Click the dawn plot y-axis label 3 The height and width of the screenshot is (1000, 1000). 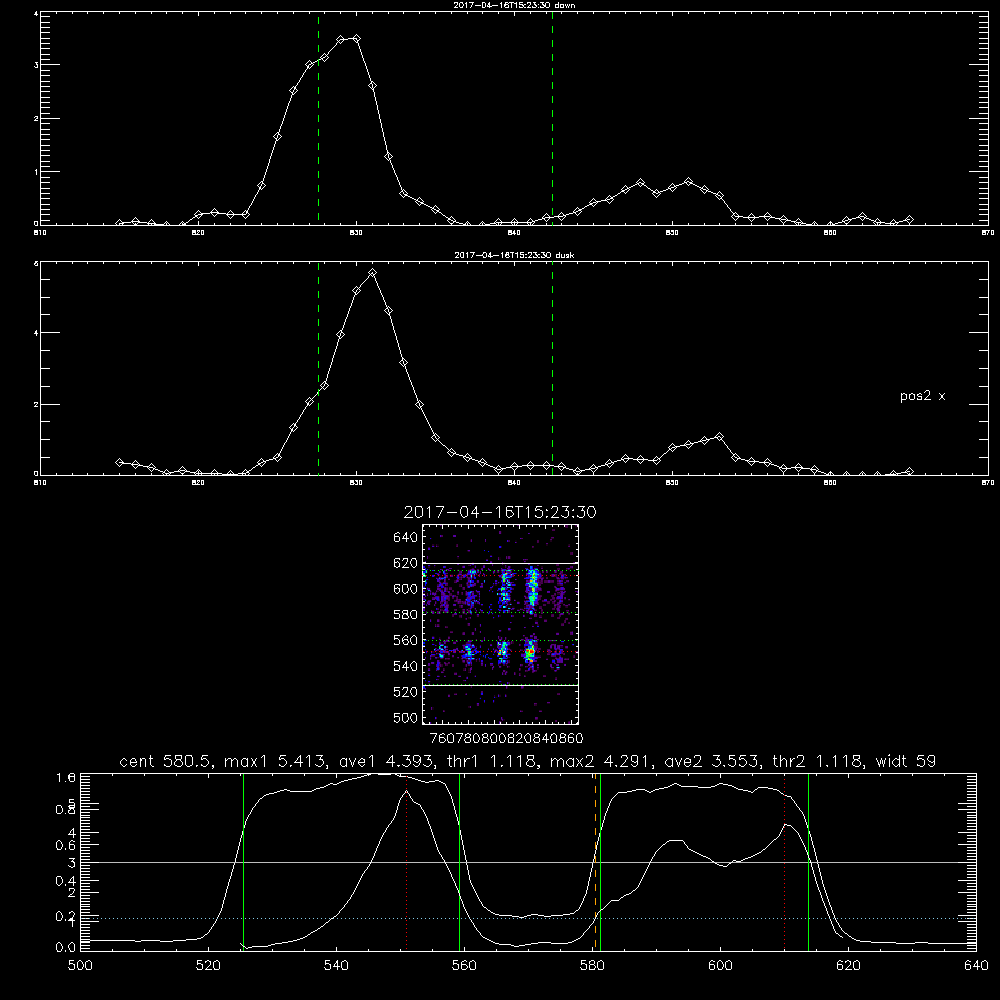pyautogui.click(x=36, y=65)
